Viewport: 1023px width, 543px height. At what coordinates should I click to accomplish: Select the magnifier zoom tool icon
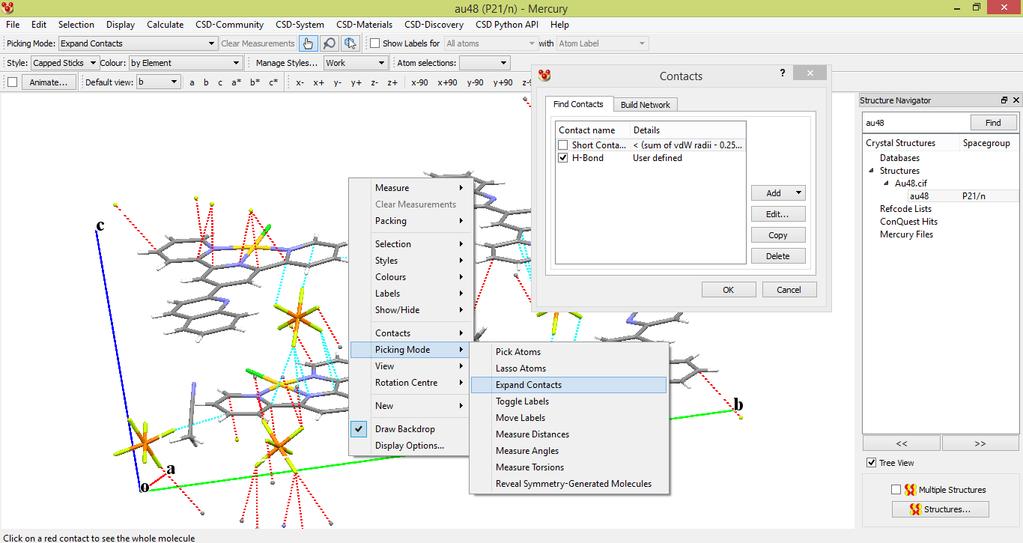329,44
